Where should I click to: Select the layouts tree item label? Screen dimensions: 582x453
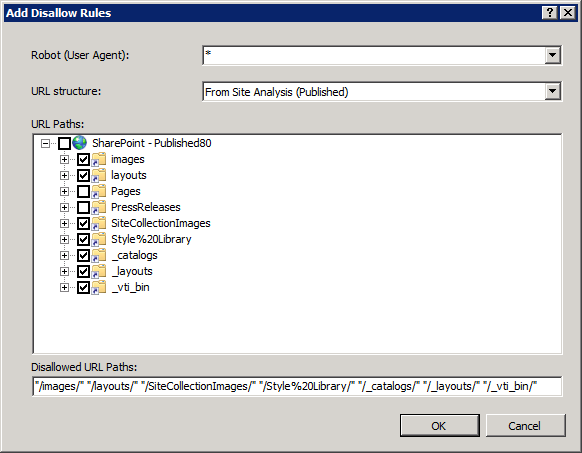129,175
